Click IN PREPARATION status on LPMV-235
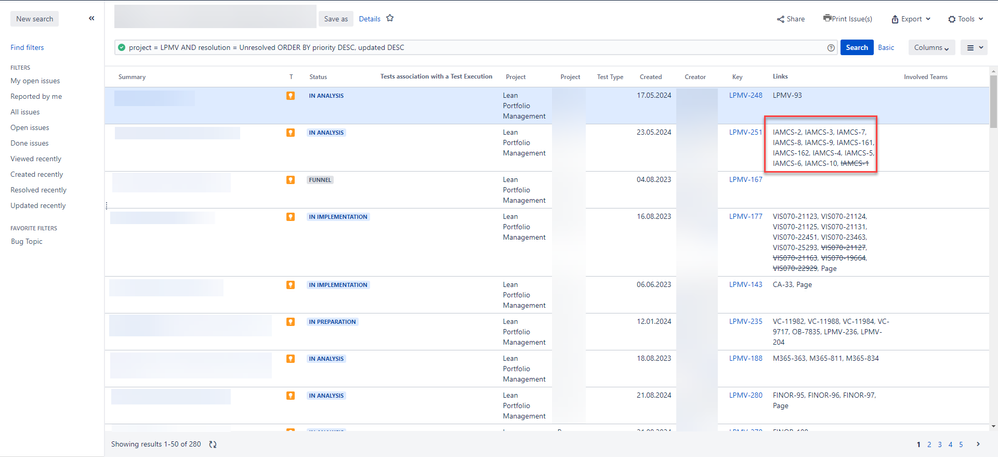The image size is (998, 457). (x=332, y=322)
